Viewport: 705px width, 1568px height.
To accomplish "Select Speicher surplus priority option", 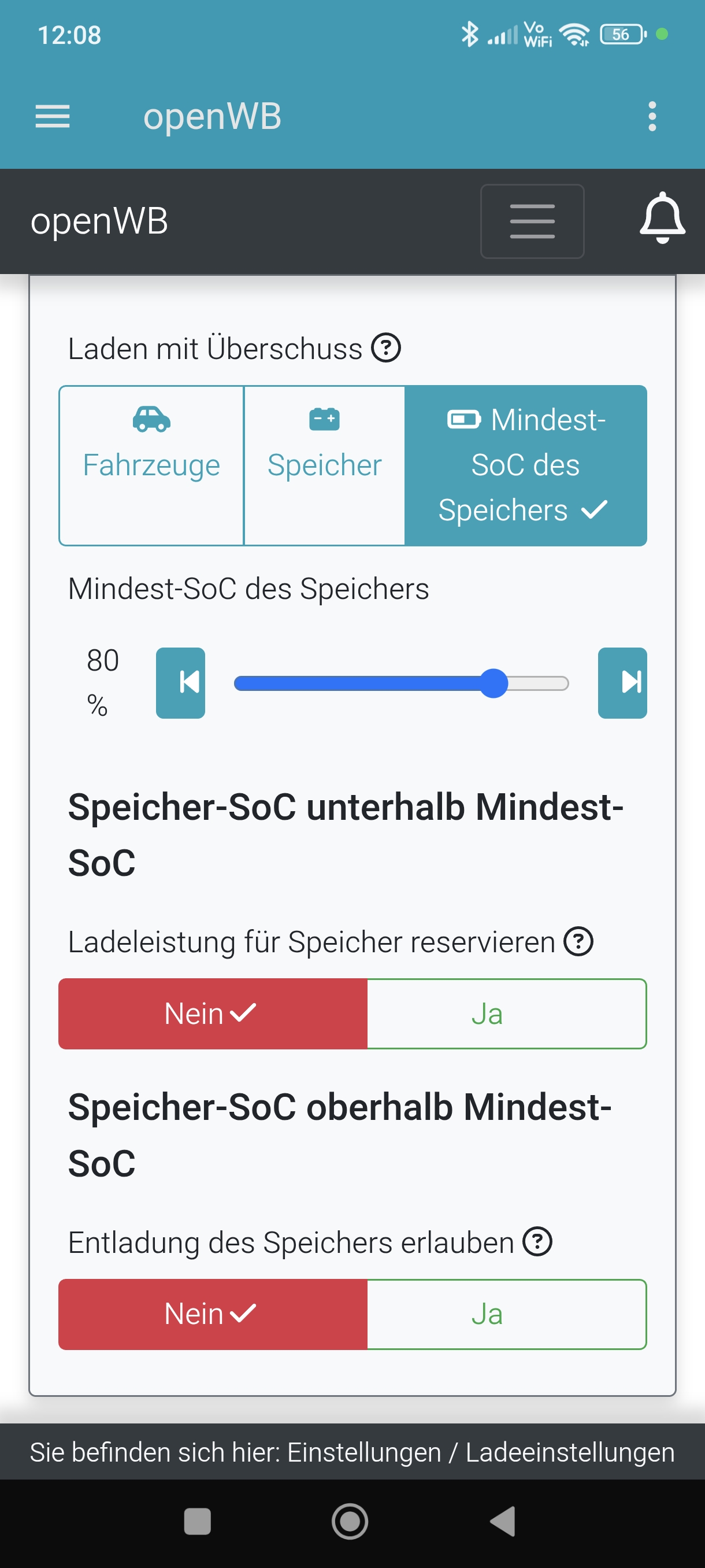I will (324, 465).
